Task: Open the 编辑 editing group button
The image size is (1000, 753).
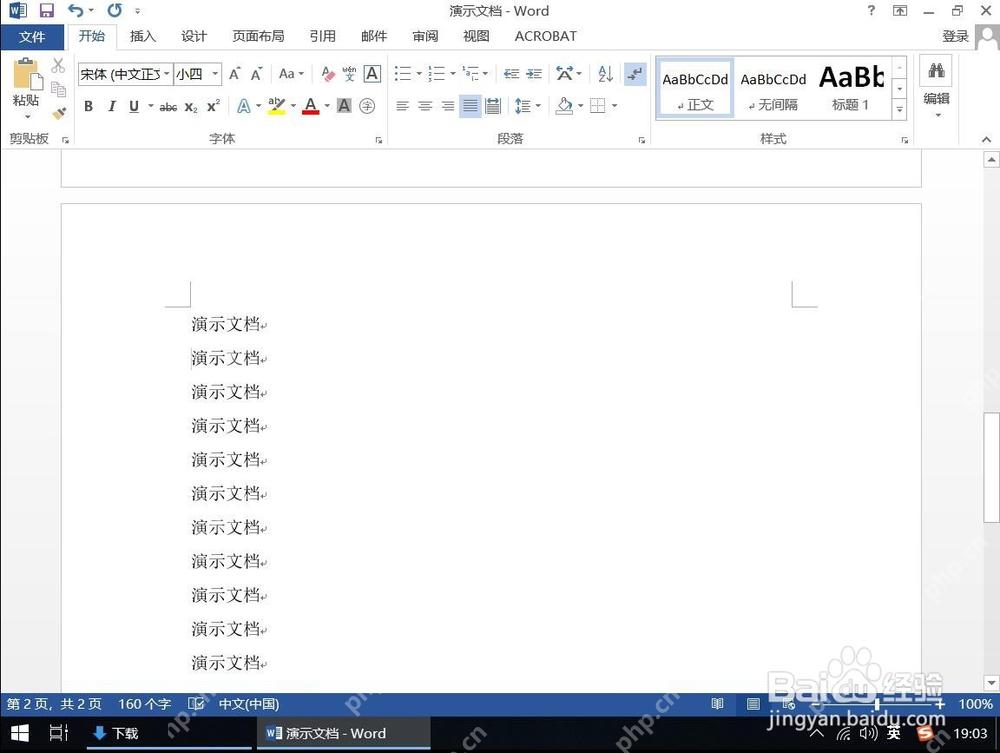Action: [936, 89]
